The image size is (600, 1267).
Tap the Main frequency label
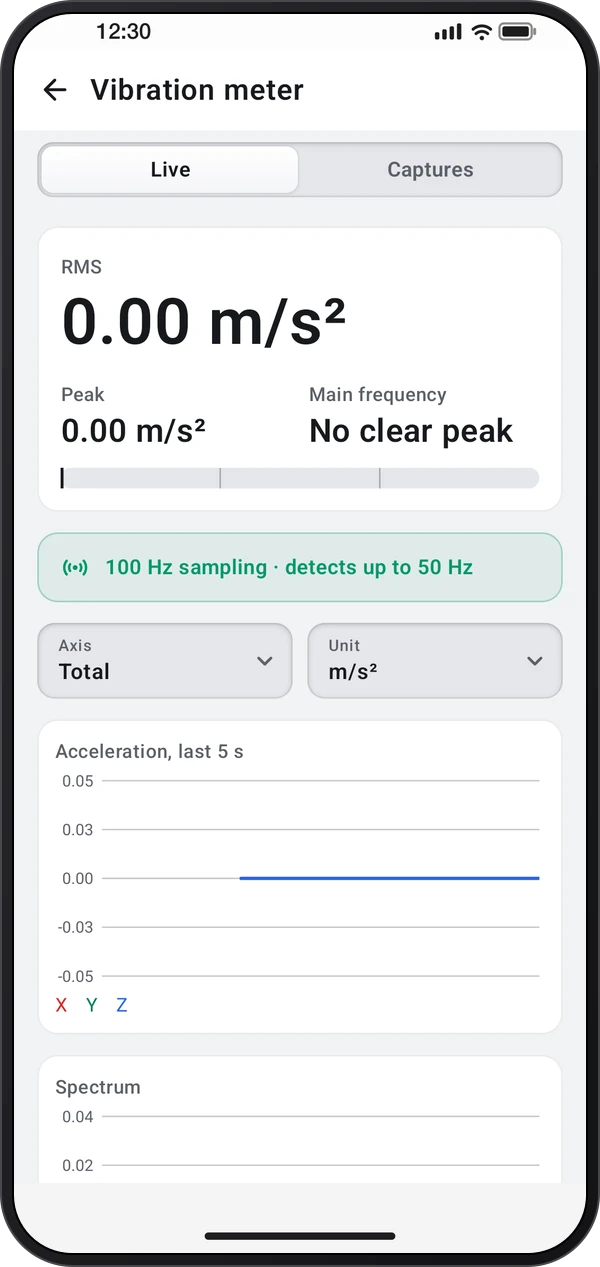tap(378, 395)
